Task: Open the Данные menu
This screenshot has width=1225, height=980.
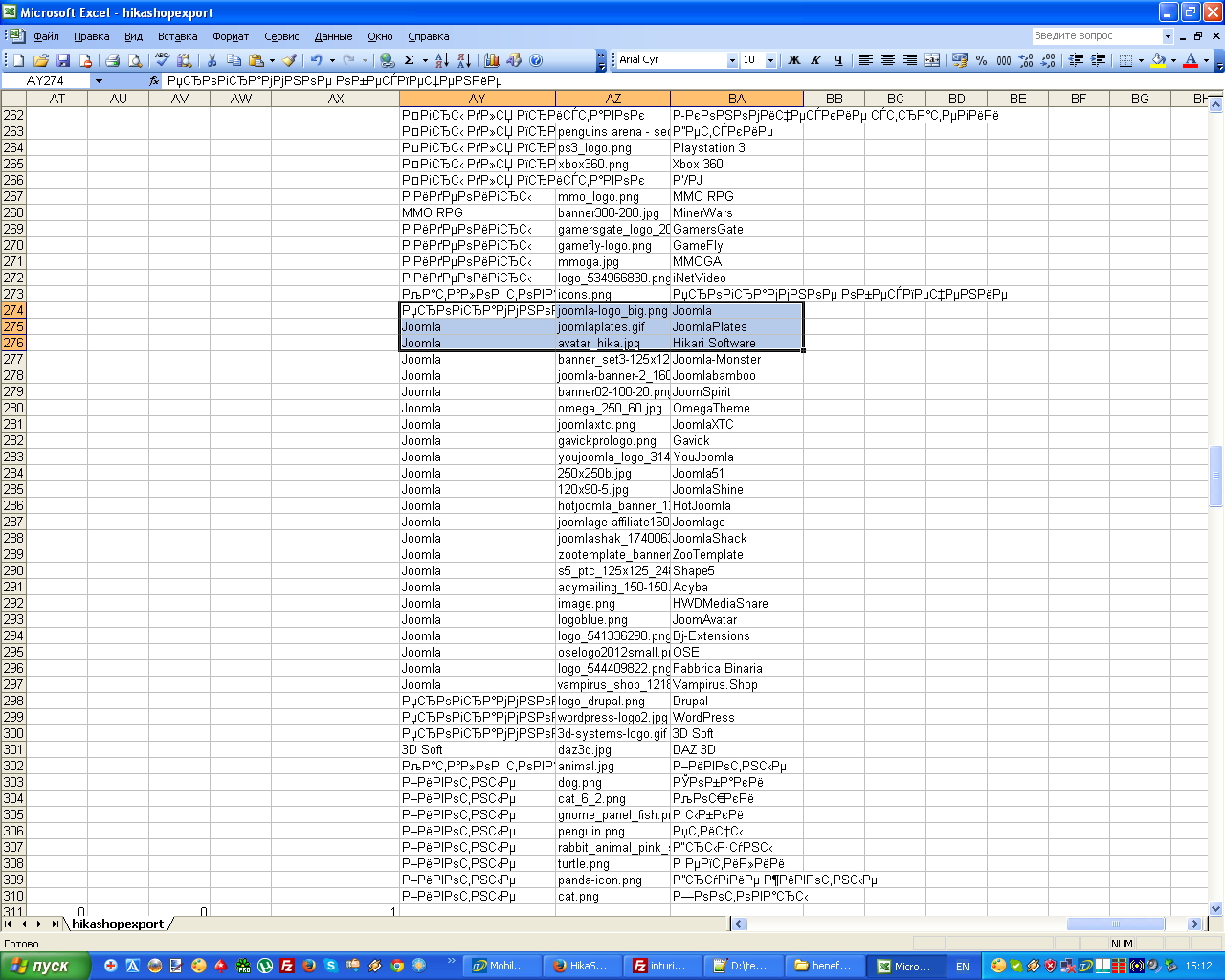Action: (x=333, y=36)
